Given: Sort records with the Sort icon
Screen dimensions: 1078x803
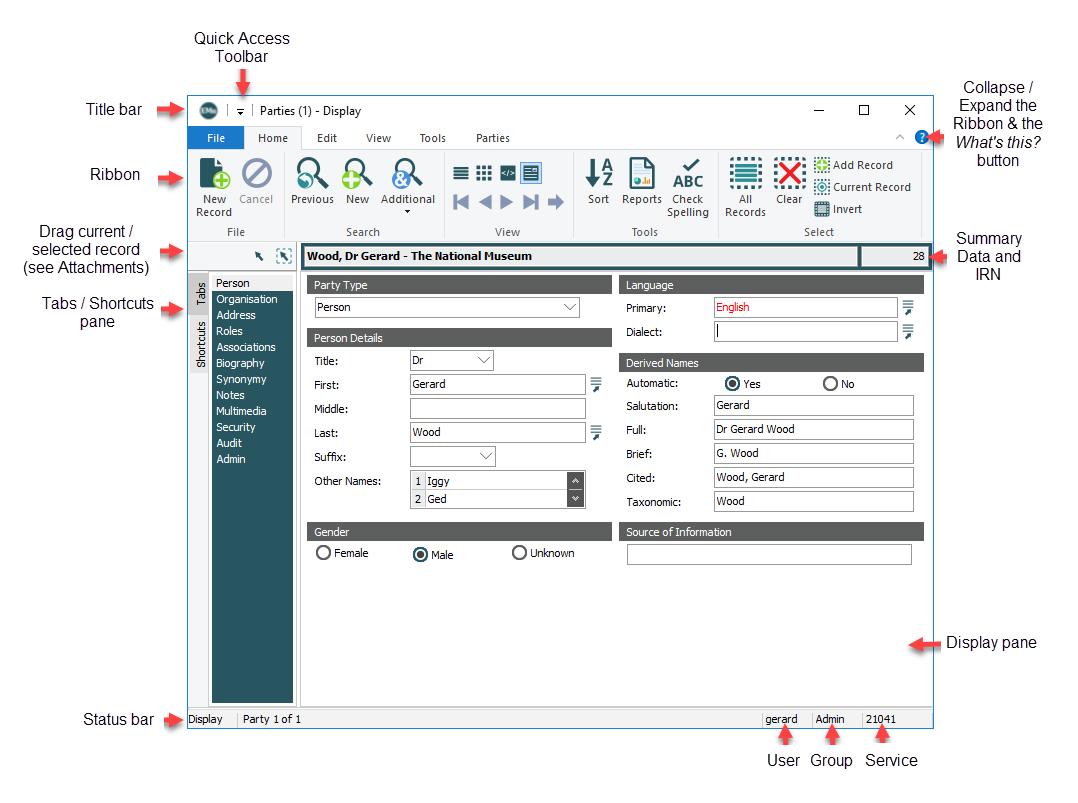Looking at the screenshot, I should click(598, 176).
